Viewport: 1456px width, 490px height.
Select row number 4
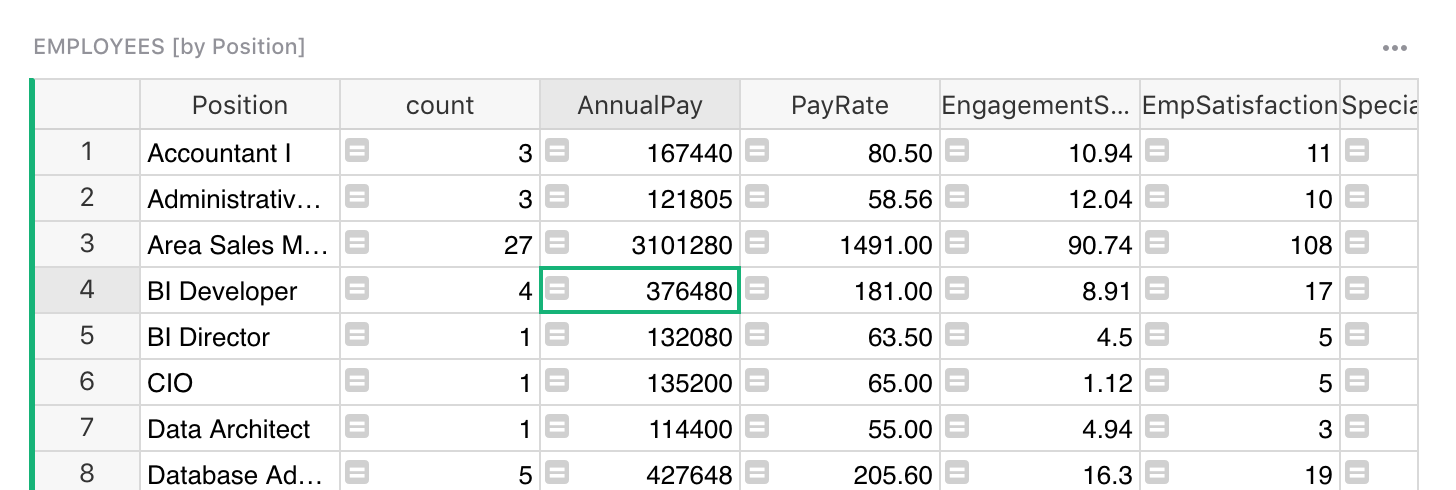coord(87,291)
